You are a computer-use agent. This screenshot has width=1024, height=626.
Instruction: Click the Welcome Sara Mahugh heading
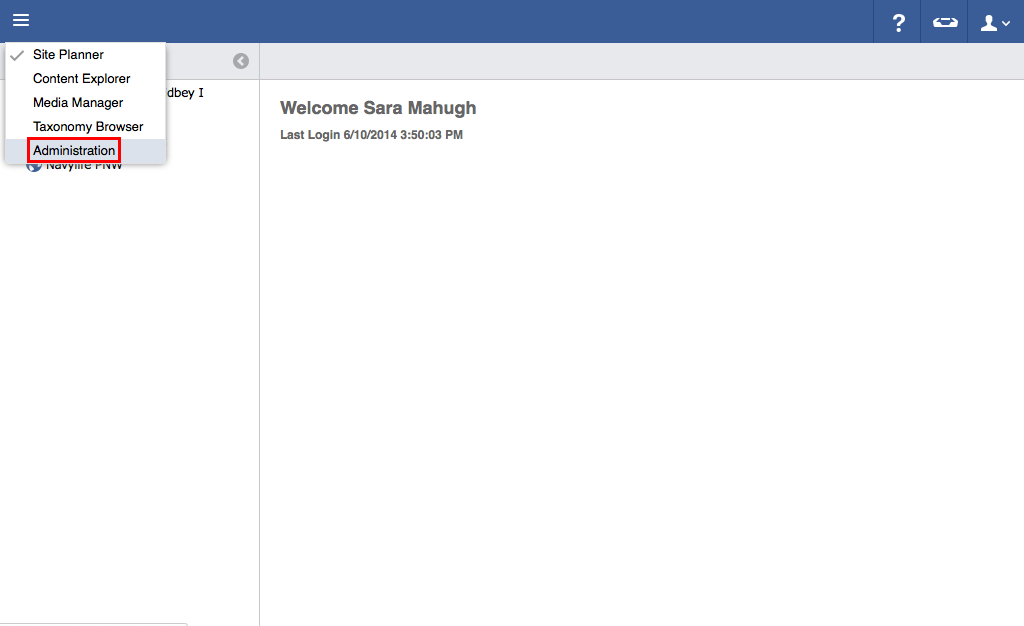(378, 108)
